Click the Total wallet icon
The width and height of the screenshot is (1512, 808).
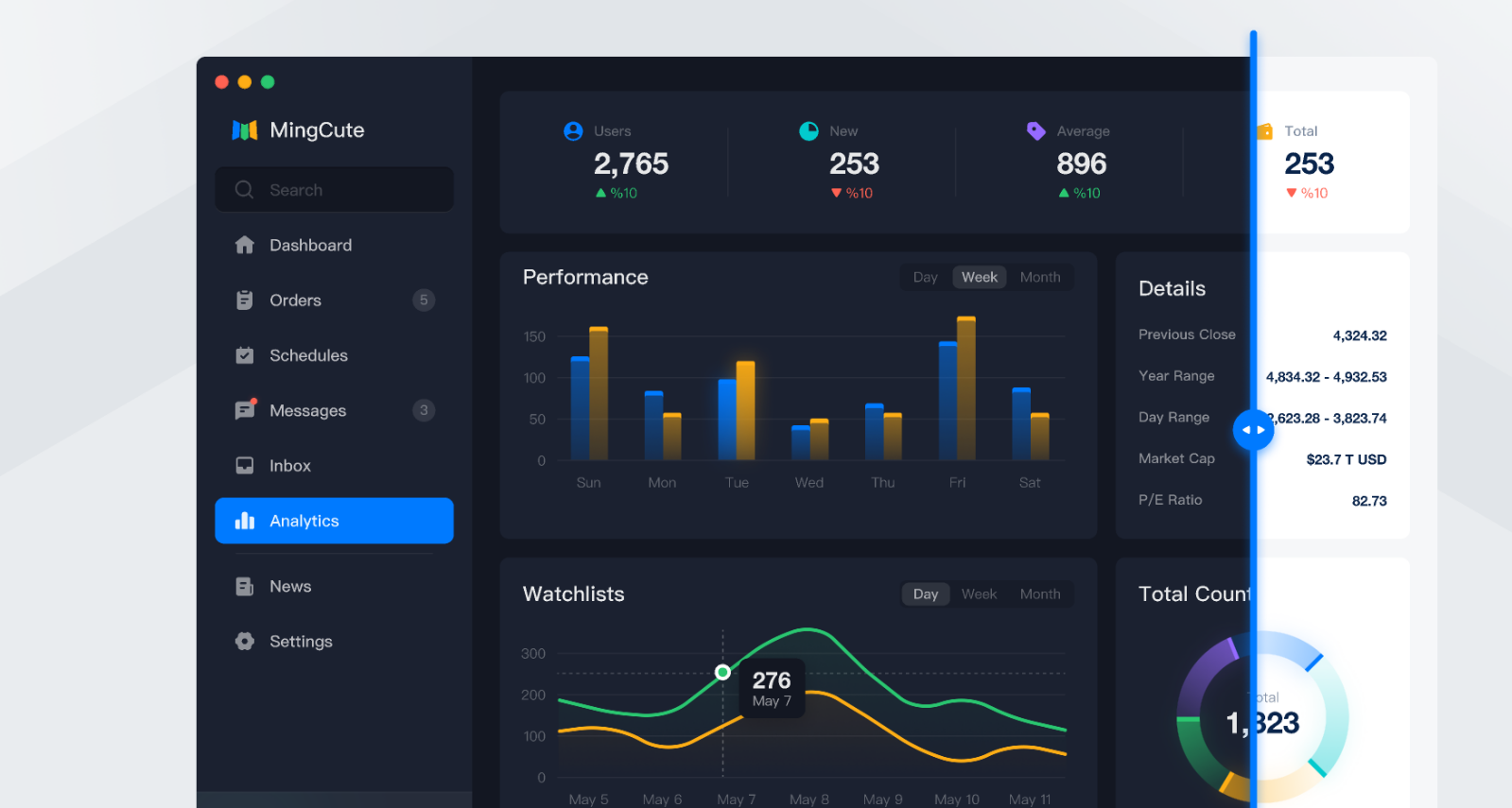click(x=1265, y=131)
